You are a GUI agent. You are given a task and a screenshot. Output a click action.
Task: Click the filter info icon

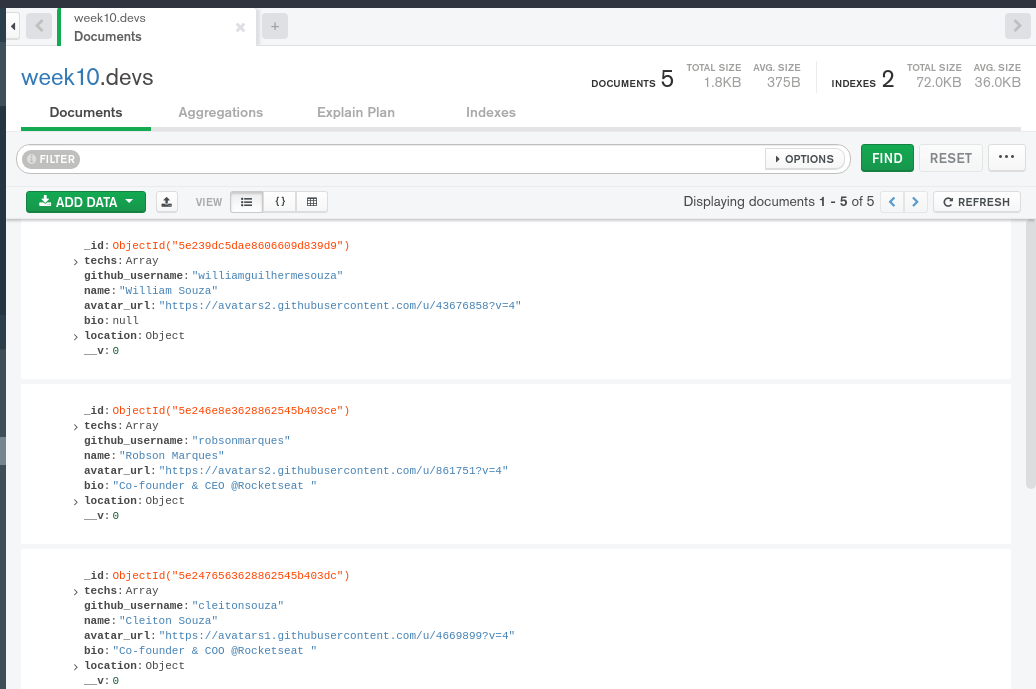[31, 159]
